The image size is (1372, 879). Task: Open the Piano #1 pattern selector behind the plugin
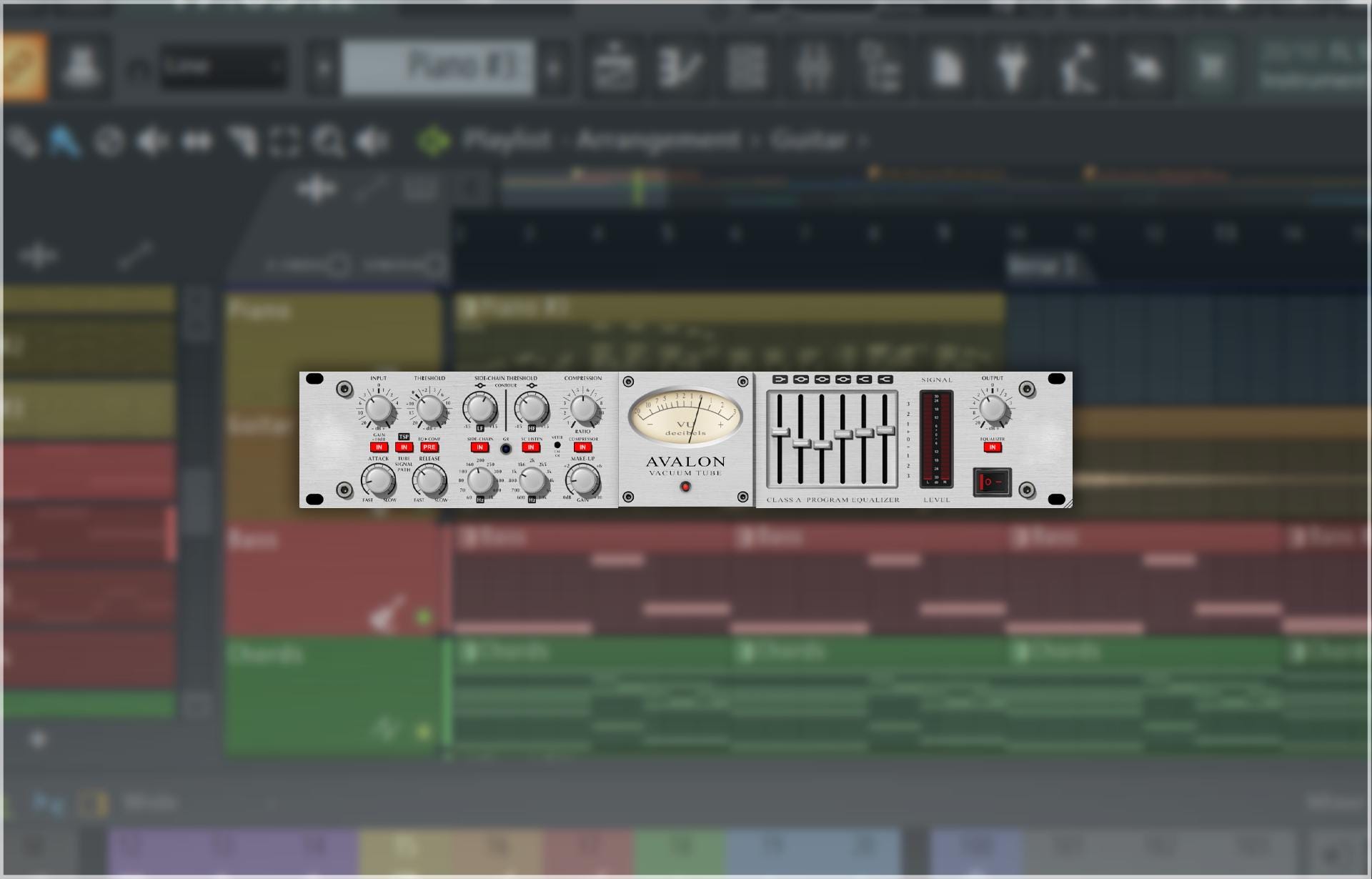437,67
